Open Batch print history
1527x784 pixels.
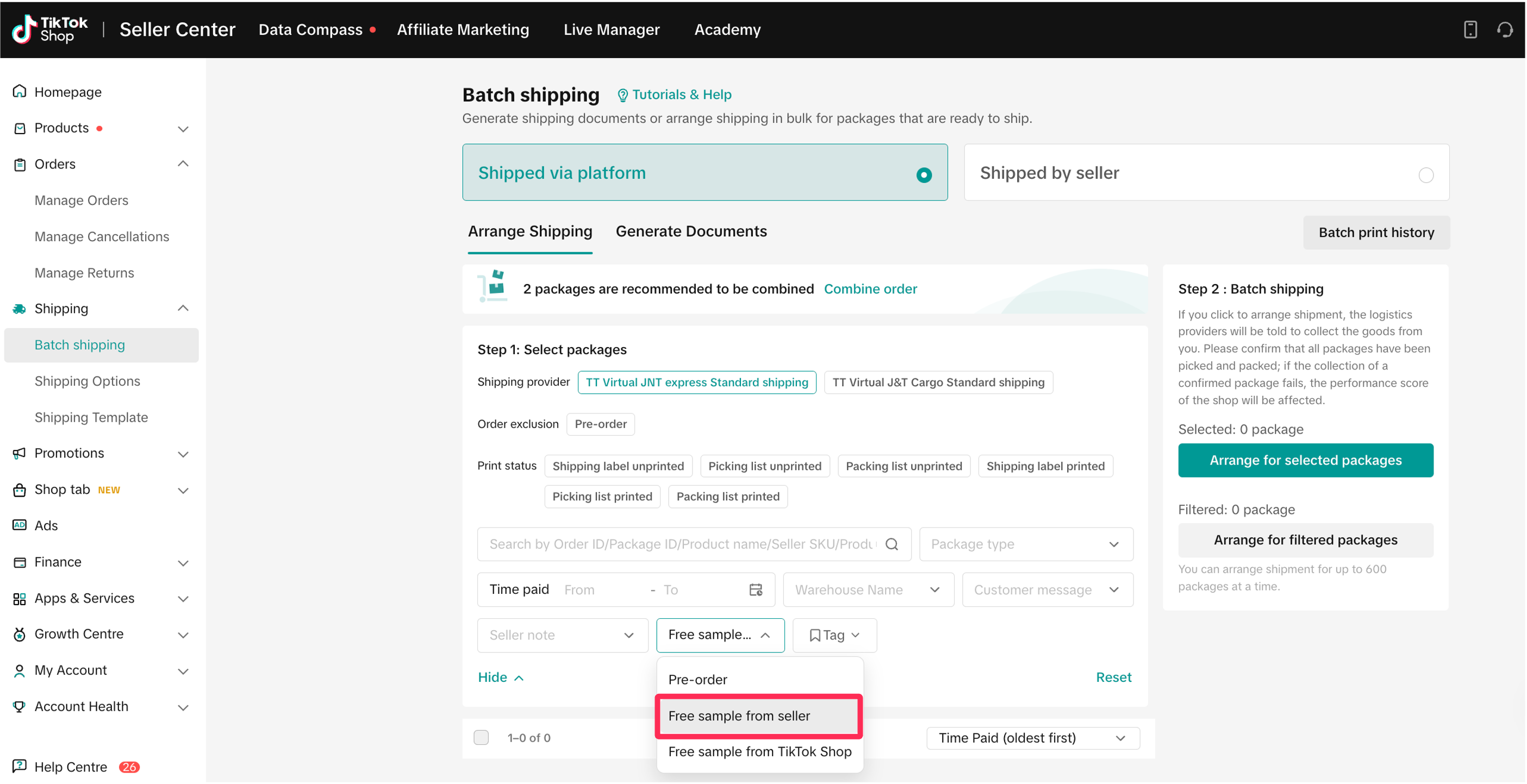tap(1376, 233)
